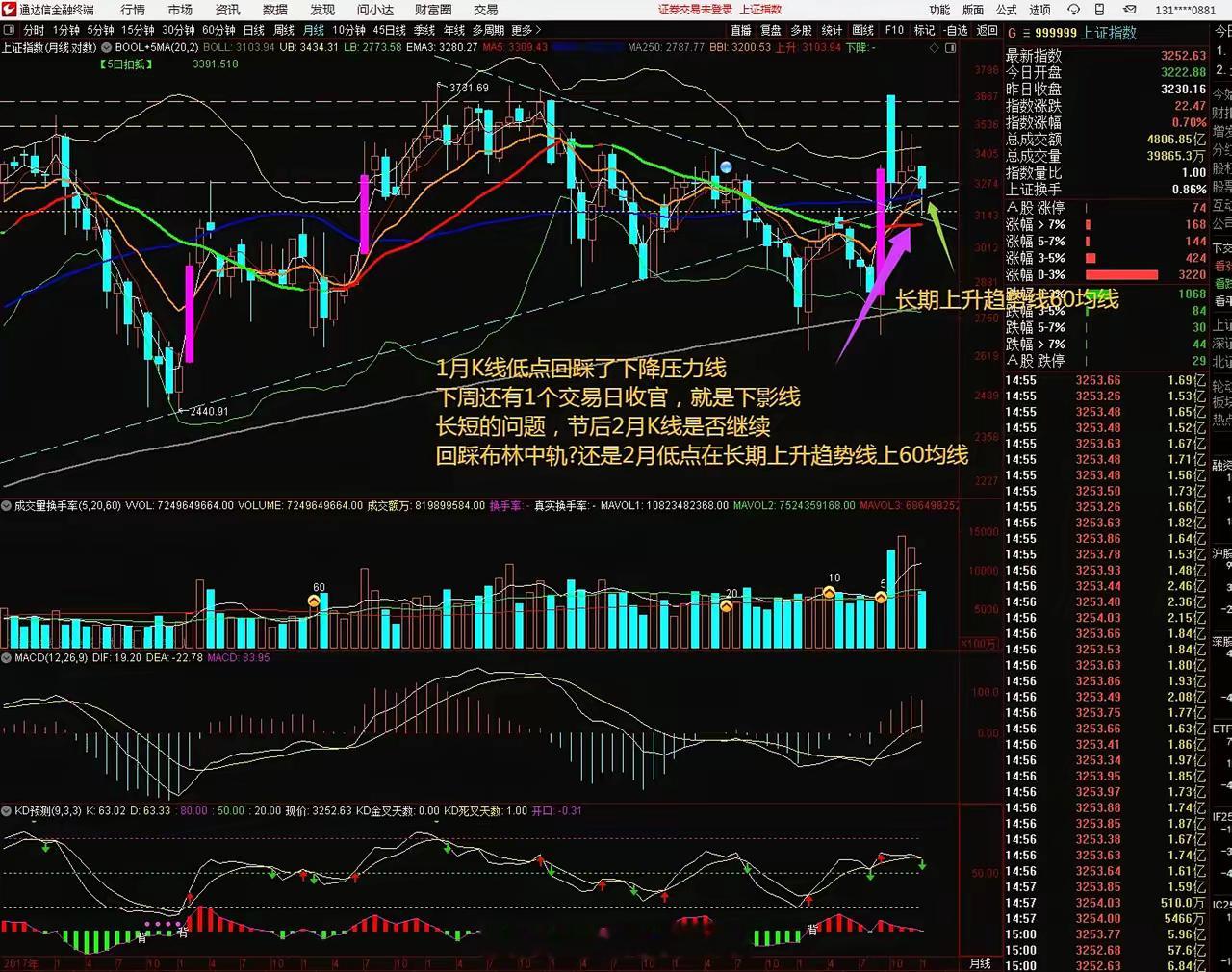Click the 画线 drawing tools button
The height and width of the screenshot is (972, 1232).
(x=863, y=31)
